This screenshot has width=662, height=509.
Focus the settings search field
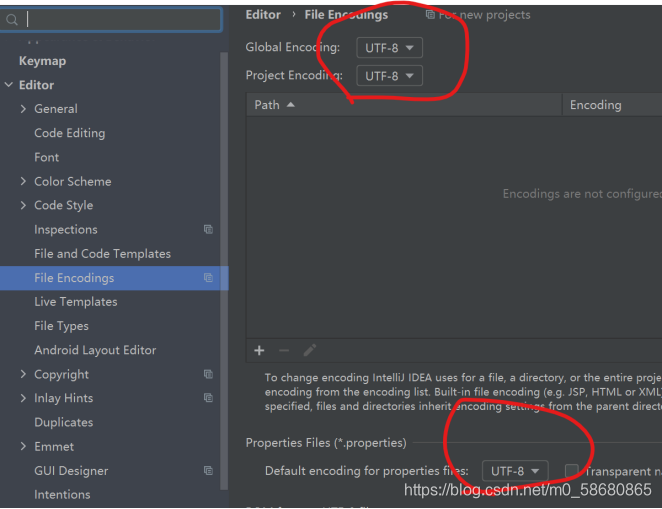pos(111,19)
